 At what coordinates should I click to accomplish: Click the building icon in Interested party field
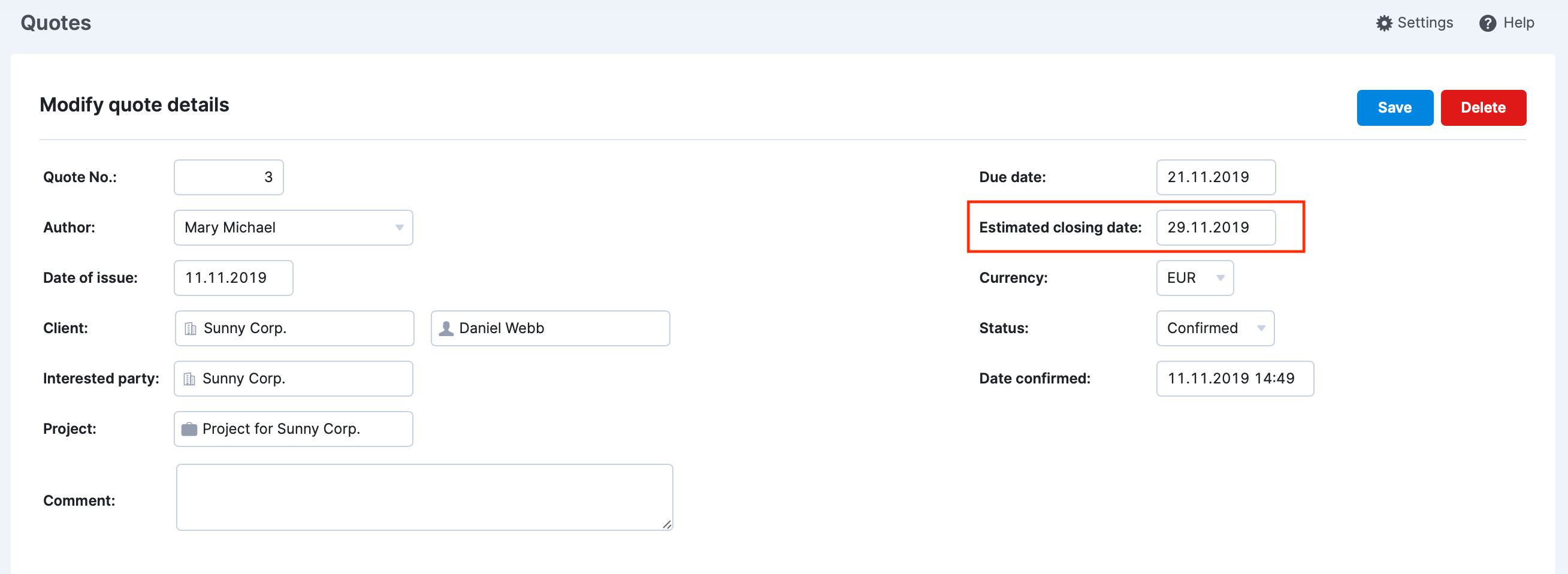pyautogui.click(x=189, y=379)
